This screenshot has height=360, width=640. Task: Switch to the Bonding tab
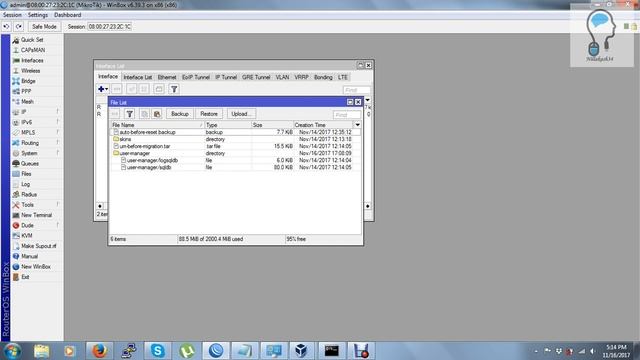click(323, 77)
